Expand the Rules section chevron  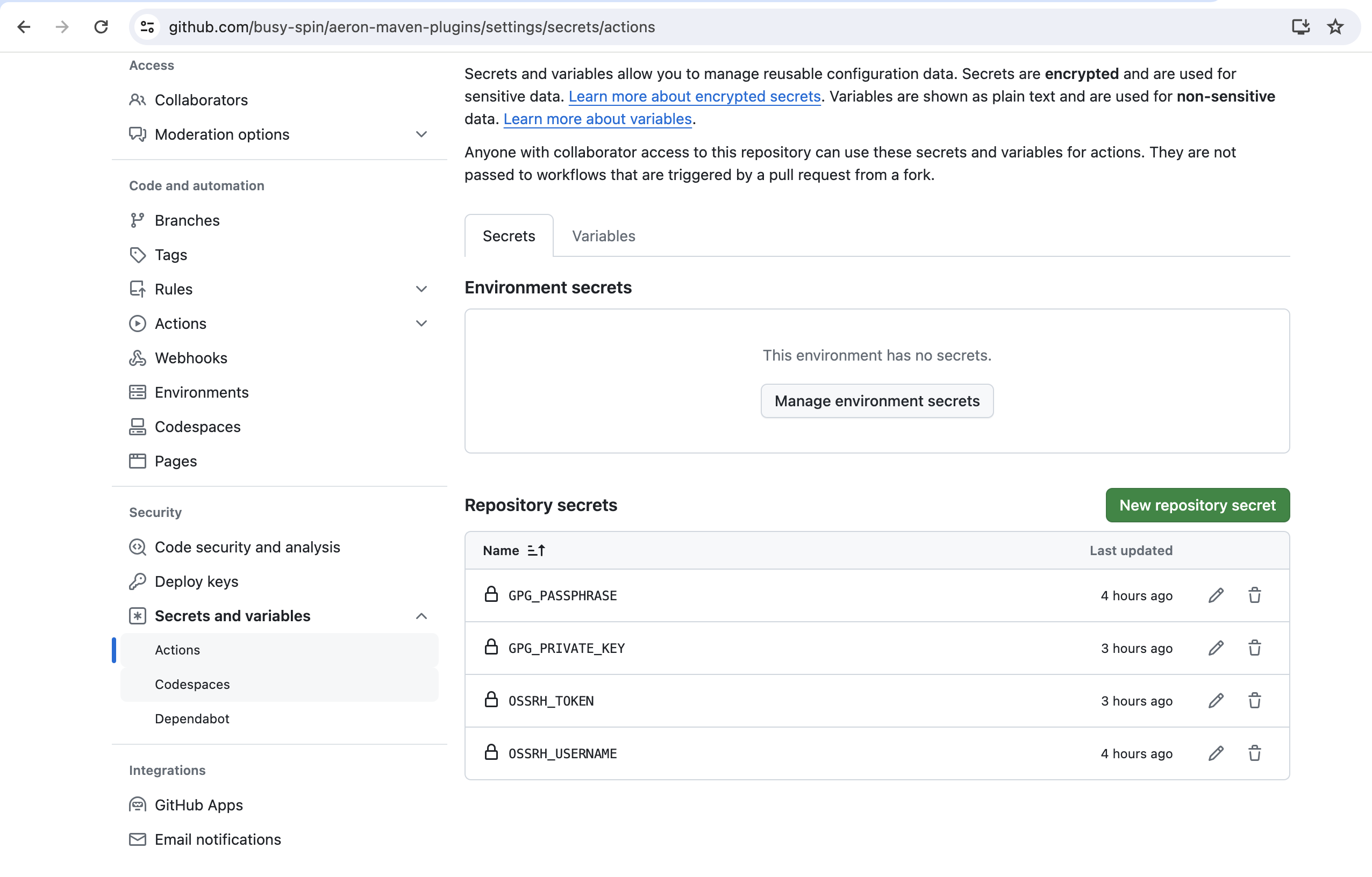coord(421,289)
